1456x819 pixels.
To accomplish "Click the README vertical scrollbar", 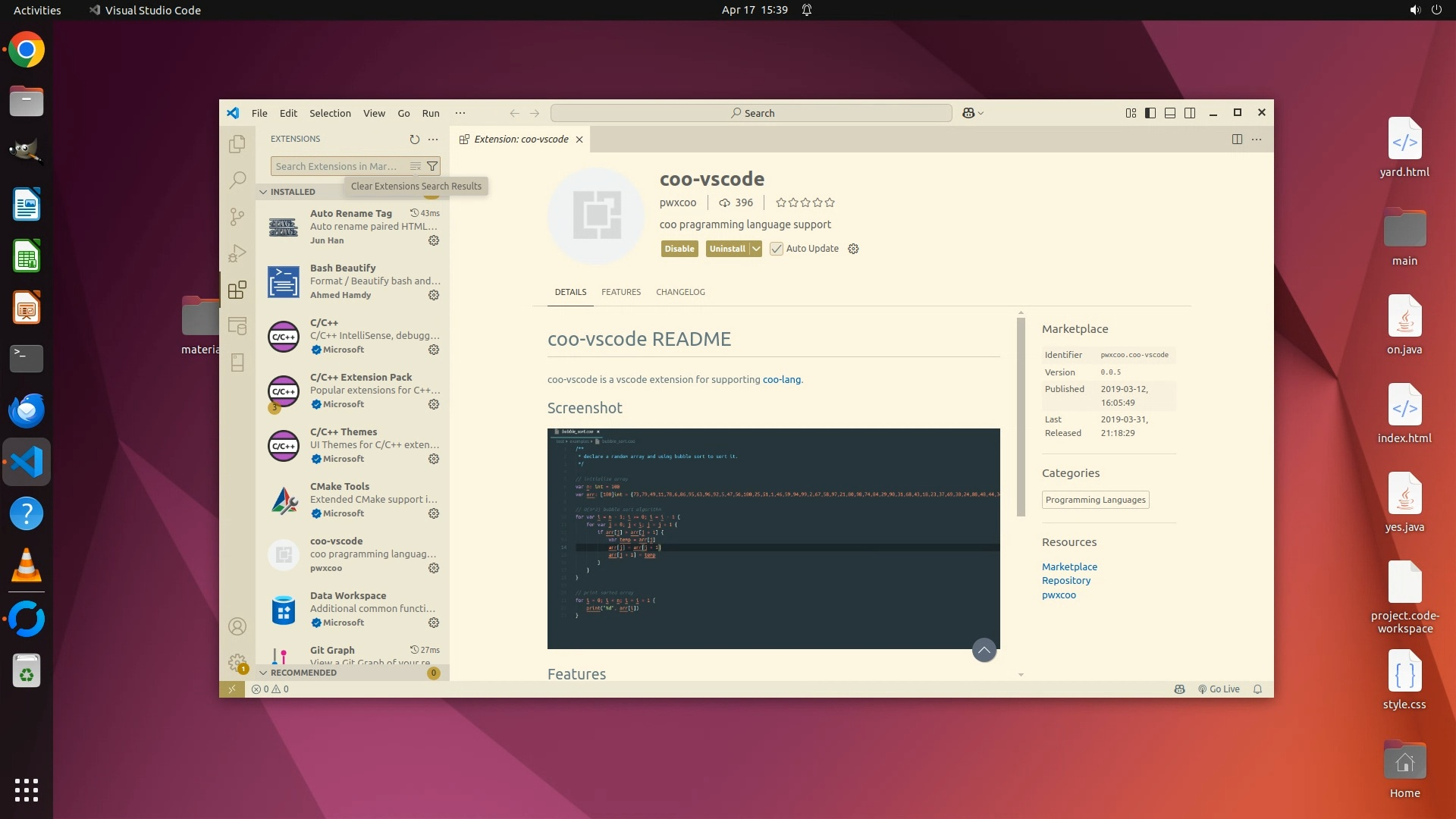I will click(1021, 417).
